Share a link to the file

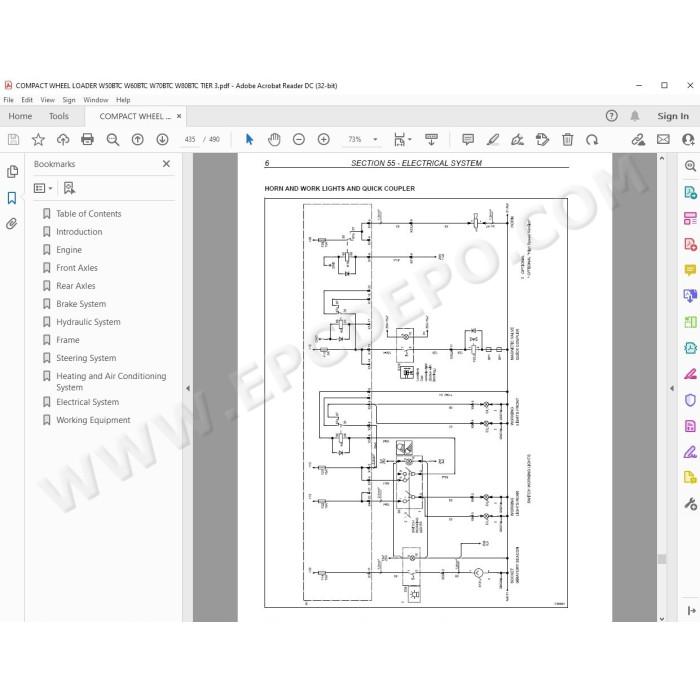(x=638, y=140)
